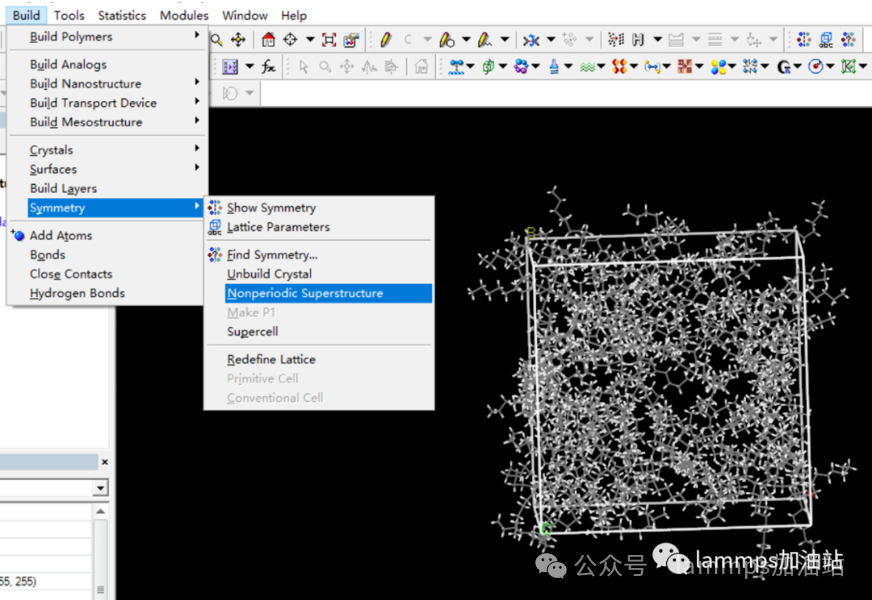Open the Statistics menu
The height and width of the screenshot is (600, 872).
122,16
